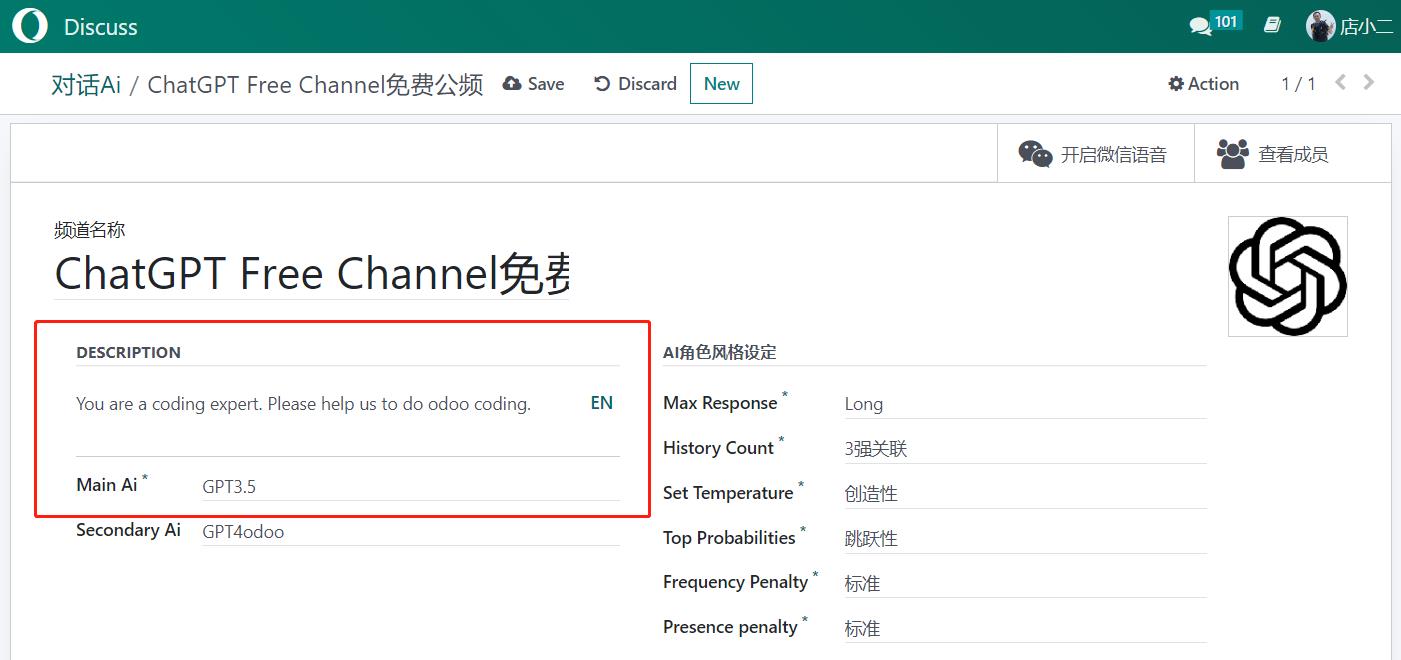Go to the previous record arrow

pos(1341,83)
